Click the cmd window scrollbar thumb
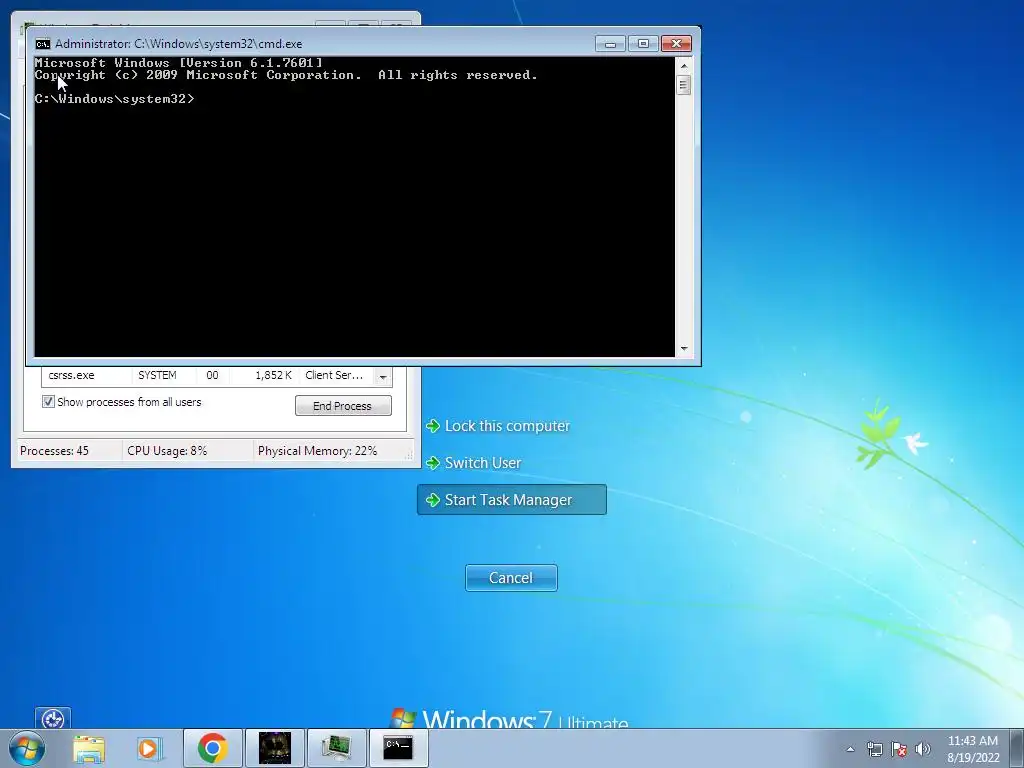 point(684,85)
